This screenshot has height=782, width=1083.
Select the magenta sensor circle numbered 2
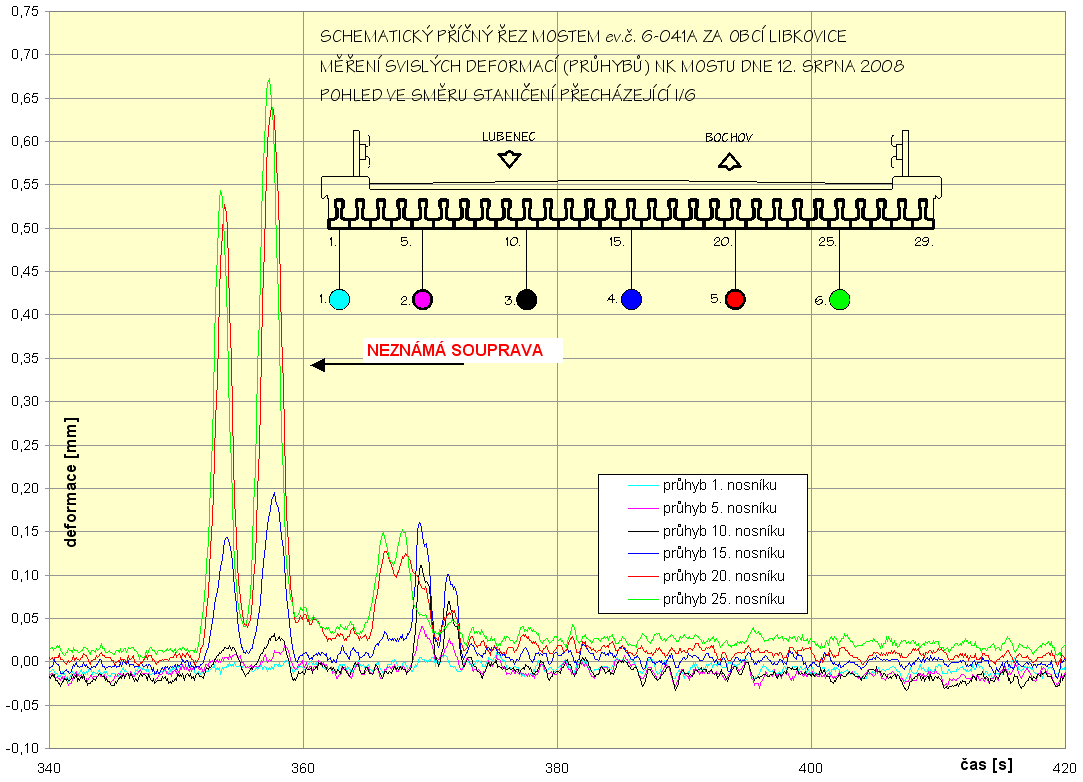[422, 299]
